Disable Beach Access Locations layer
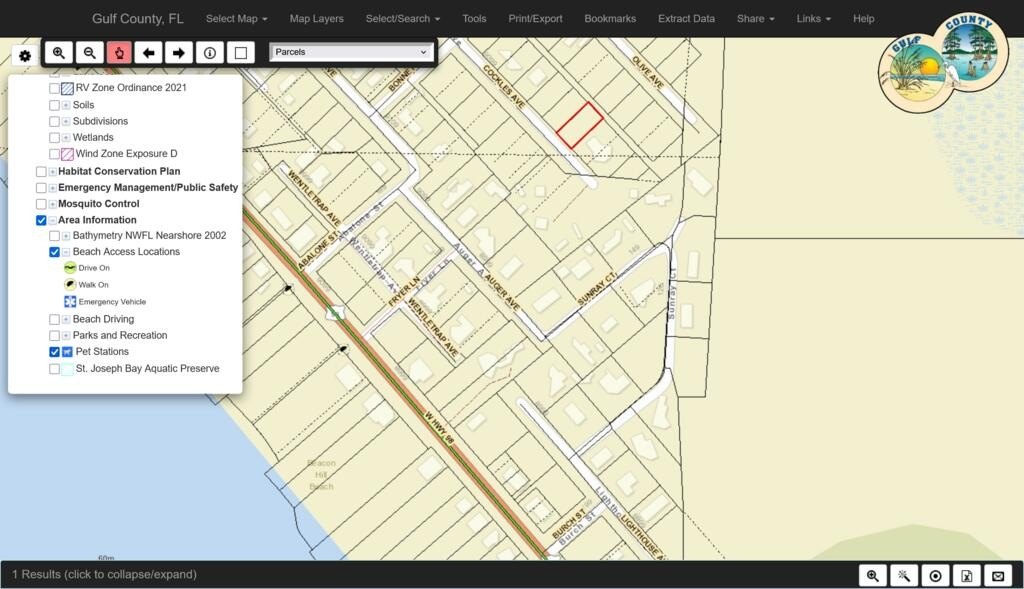 pyautogui.click(x=55, y=252)
